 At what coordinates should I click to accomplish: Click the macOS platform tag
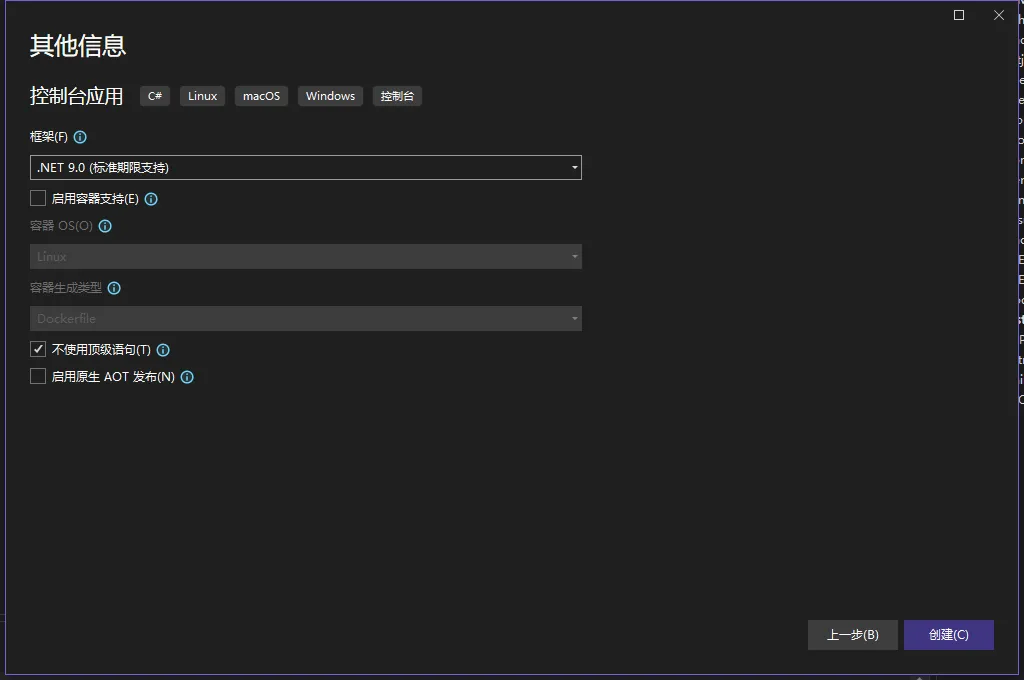(261, 96)
